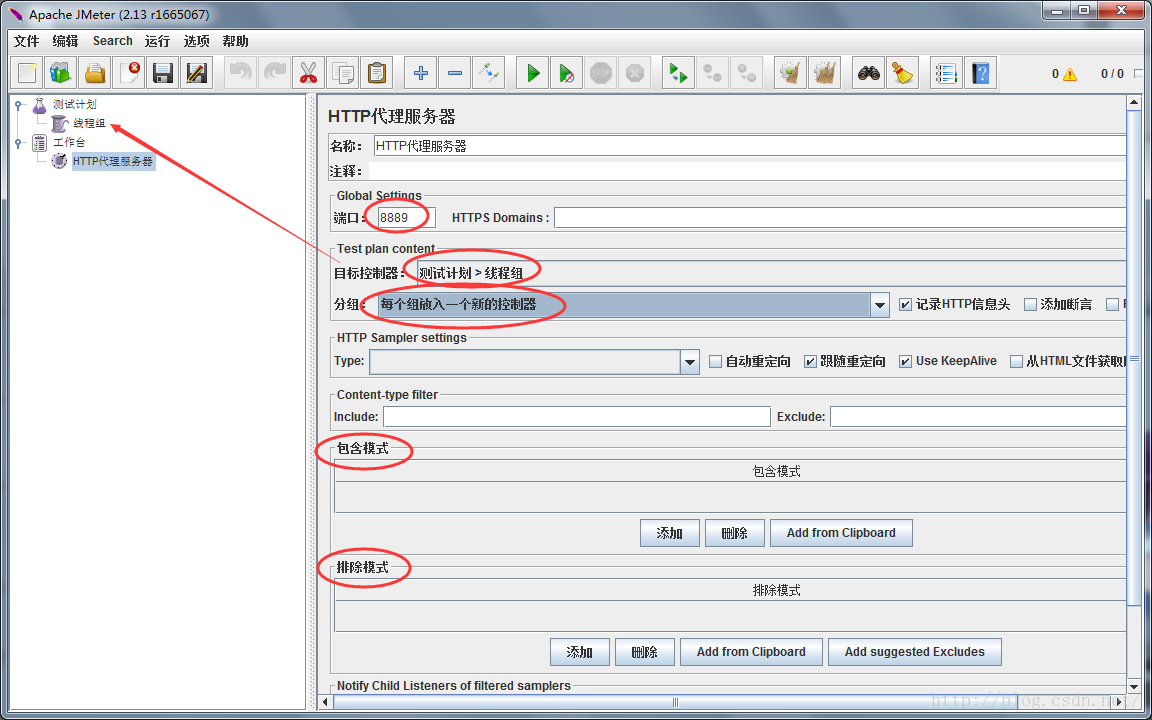Open the Type dropdown arrow
The image size is (1152, 720).
coord(690,361)
